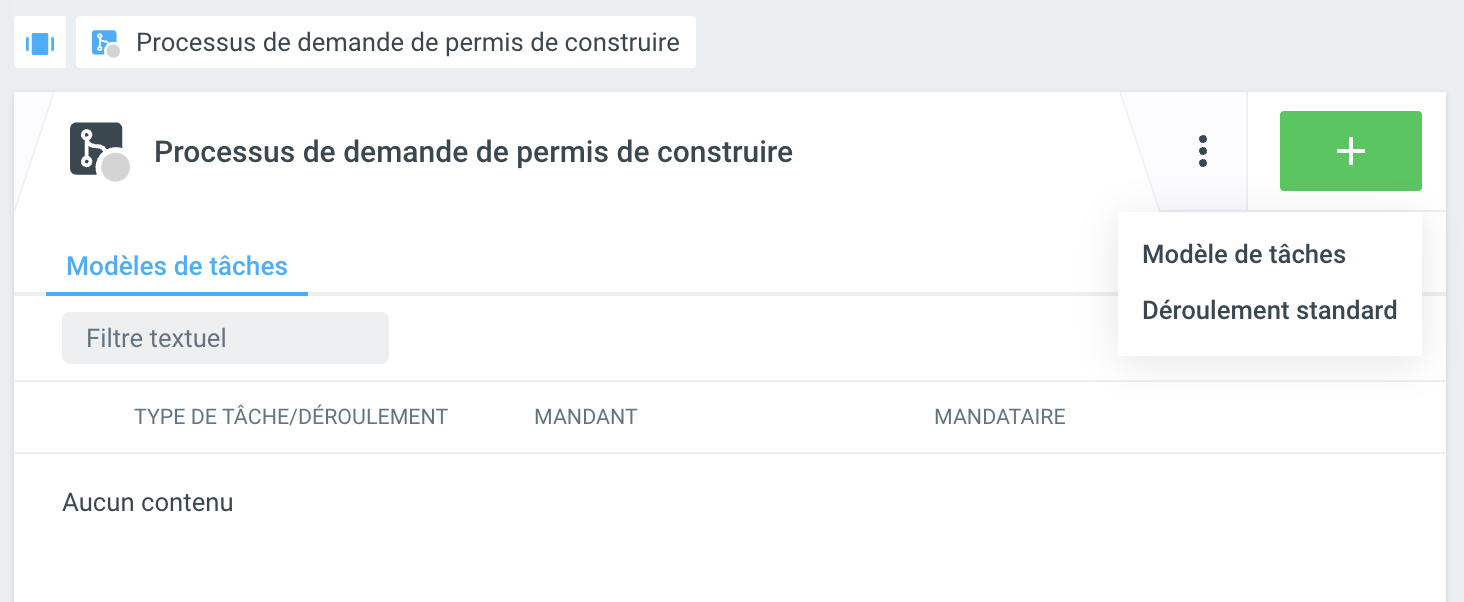Open the three-dot more options menu
The image size is (1464, 602).
(x=1203, y=151)
